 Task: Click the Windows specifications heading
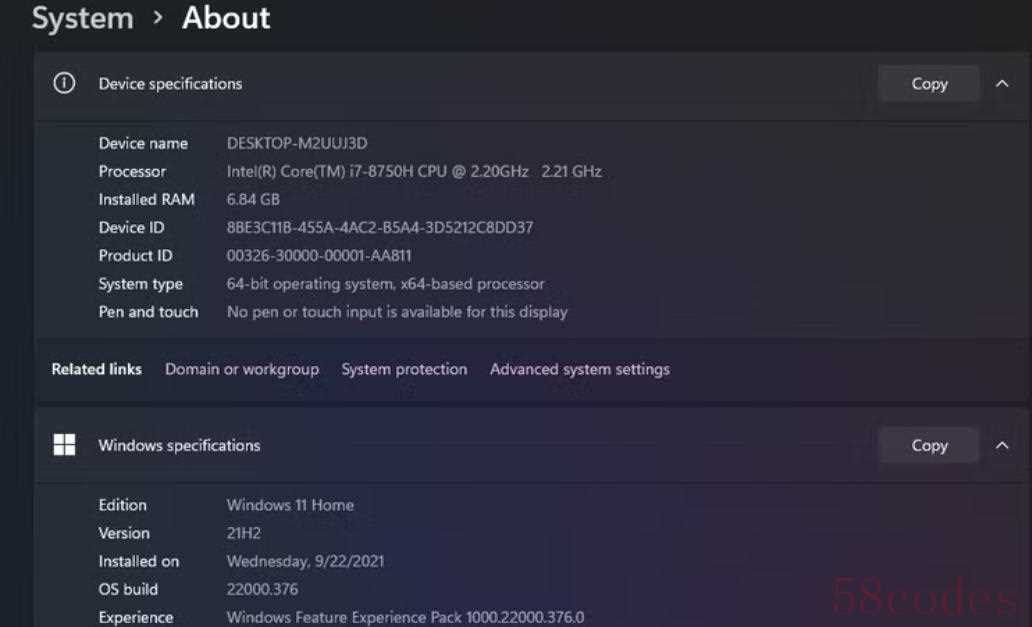click(x=179, y=446)
